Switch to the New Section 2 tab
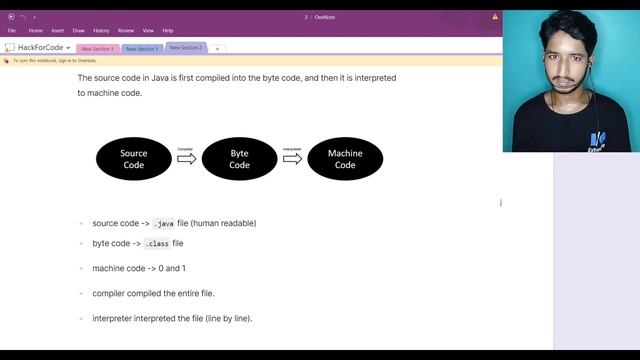 pyautogui.click(x=186, y=48)
